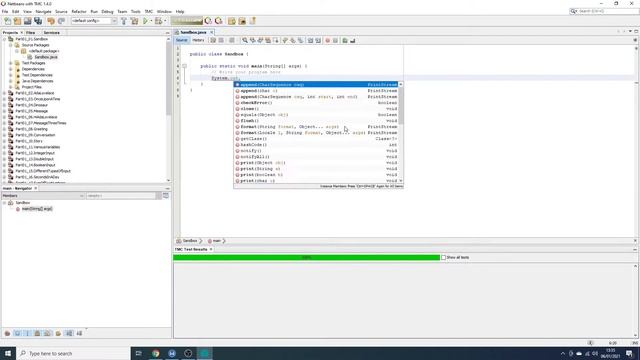Collapse the Part01_01.Sandbox project node

tap(4, 39)
